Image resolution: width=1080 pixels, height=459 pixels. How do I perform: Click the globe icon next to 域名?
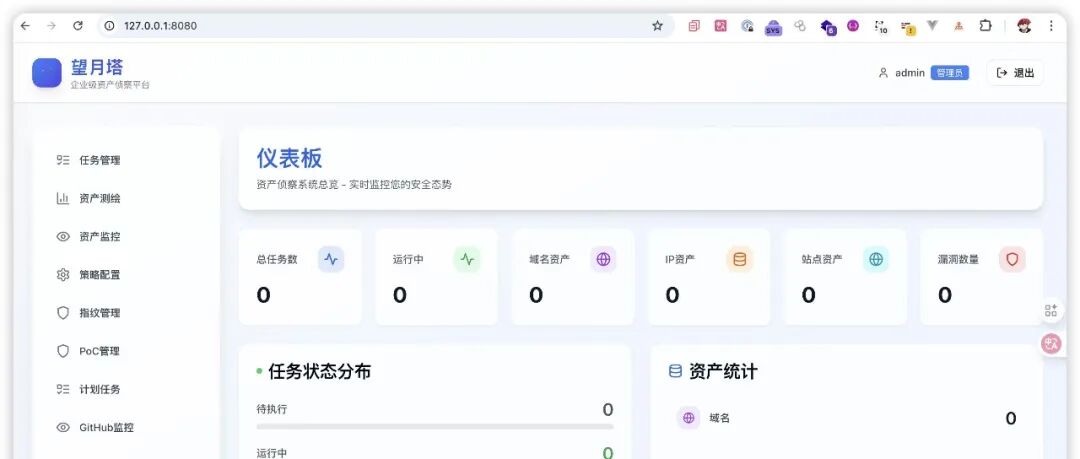tap(688, 418)
